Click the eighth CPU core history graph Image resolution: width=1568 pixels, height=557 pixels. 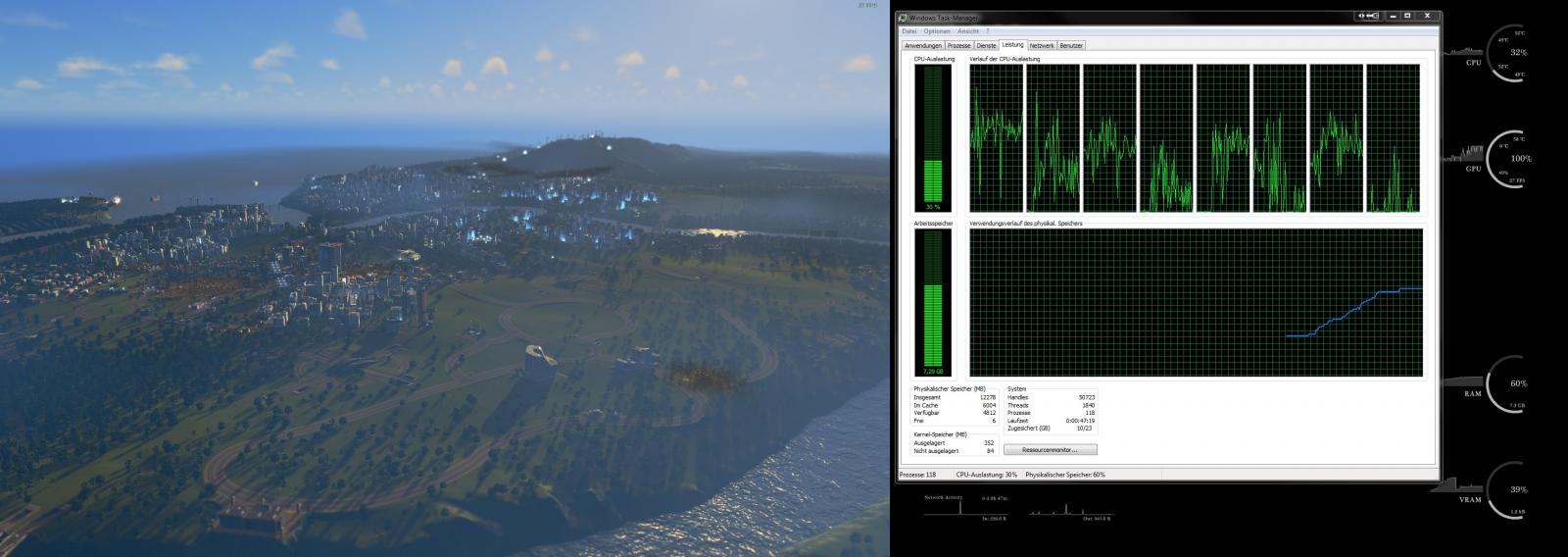(1394, 138)
